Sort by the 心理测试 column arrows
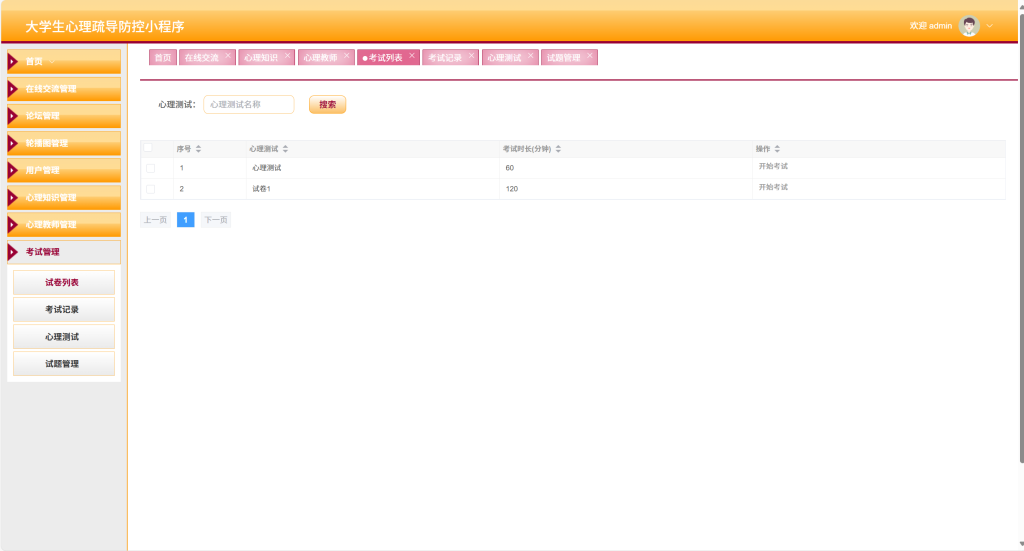 285,149
